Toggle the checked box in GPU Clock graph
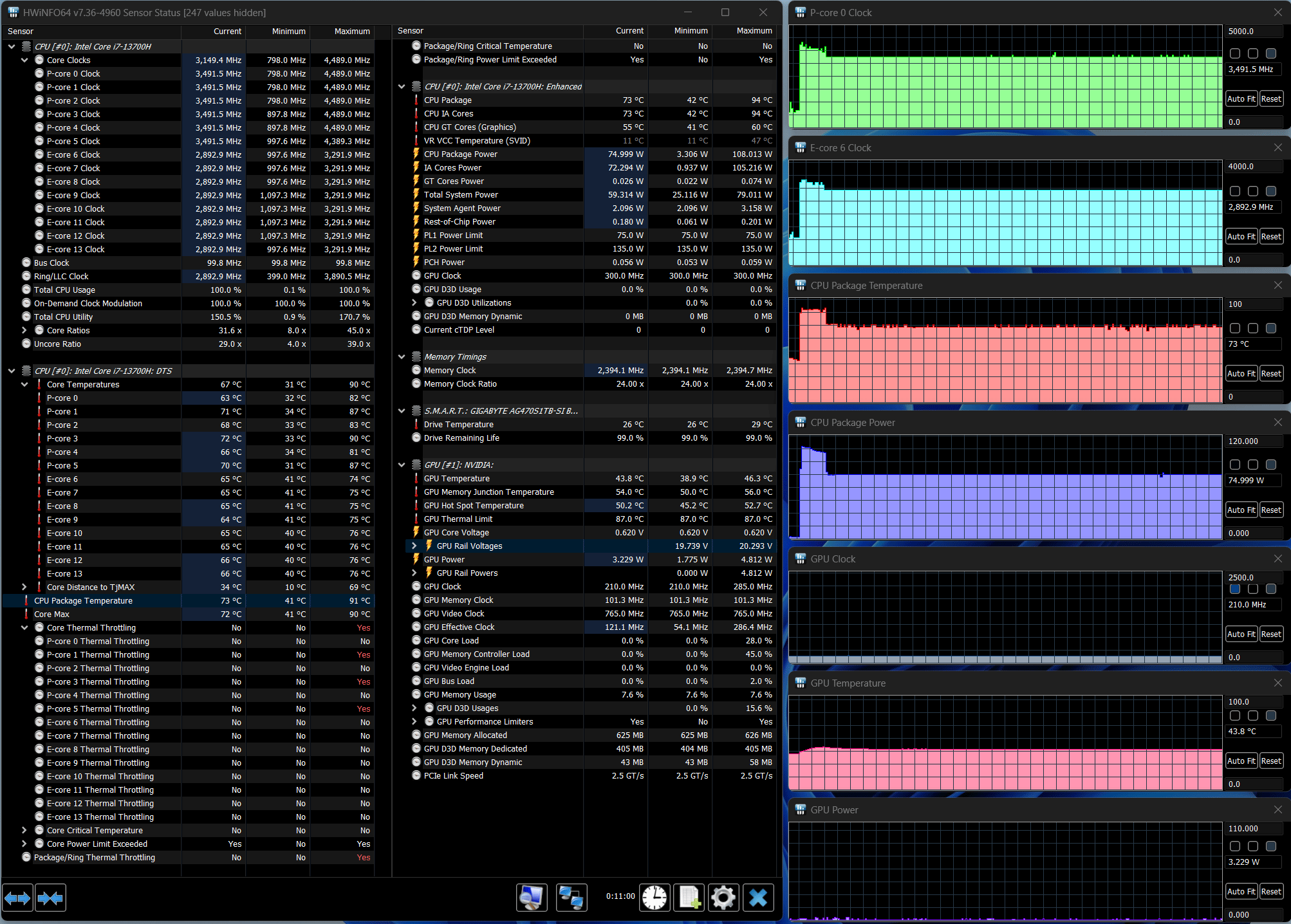The image size is (1291, 924). coord(1234,589)
